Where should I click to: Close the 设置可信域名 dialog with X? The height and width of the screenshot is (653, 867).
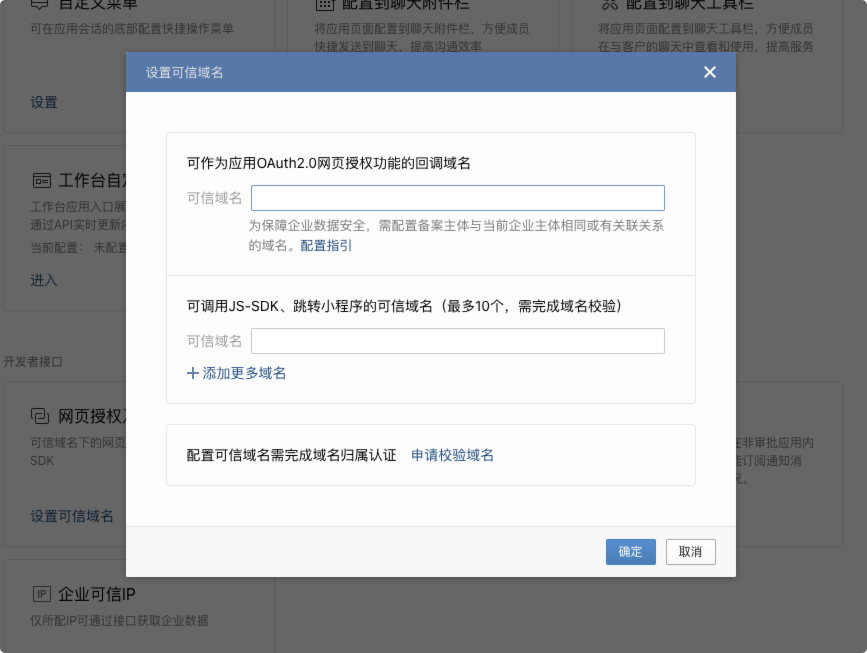pos(710,72)
